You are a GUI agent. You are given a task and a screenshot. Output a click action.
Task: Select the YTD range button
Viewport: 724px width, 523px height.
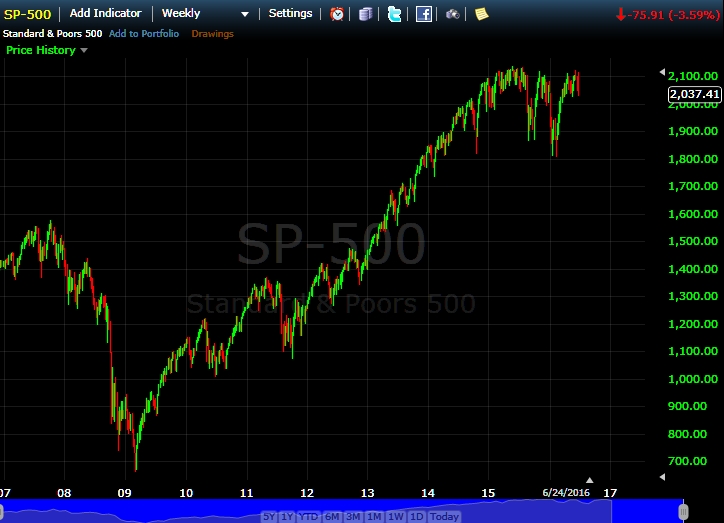tap(307, 517)
